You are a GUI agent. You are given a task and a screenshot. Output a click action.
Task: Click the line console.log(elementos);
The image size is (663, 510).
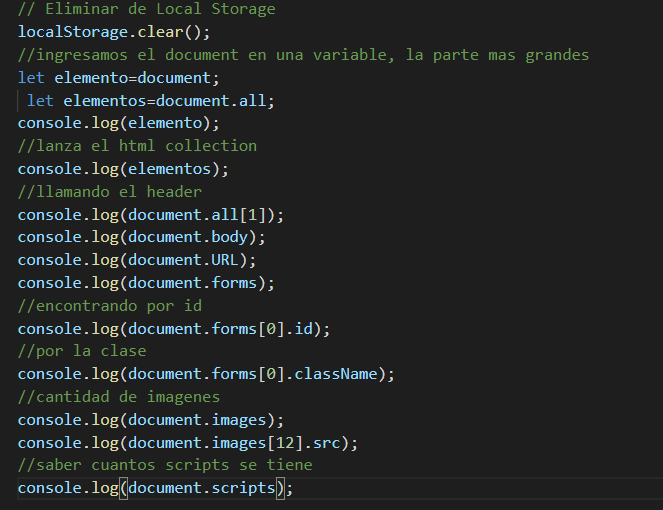[x=123, y=169]
